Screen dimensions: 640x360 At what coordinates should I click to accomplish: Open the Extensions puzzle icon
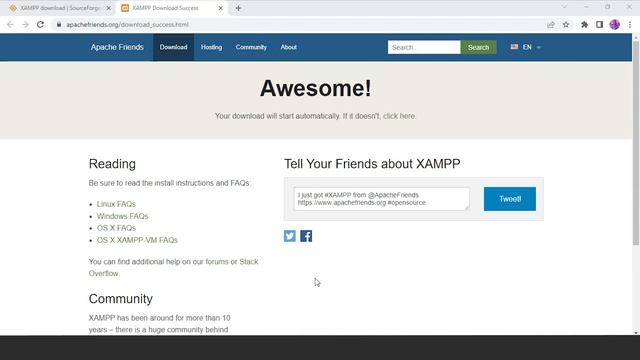584,24
